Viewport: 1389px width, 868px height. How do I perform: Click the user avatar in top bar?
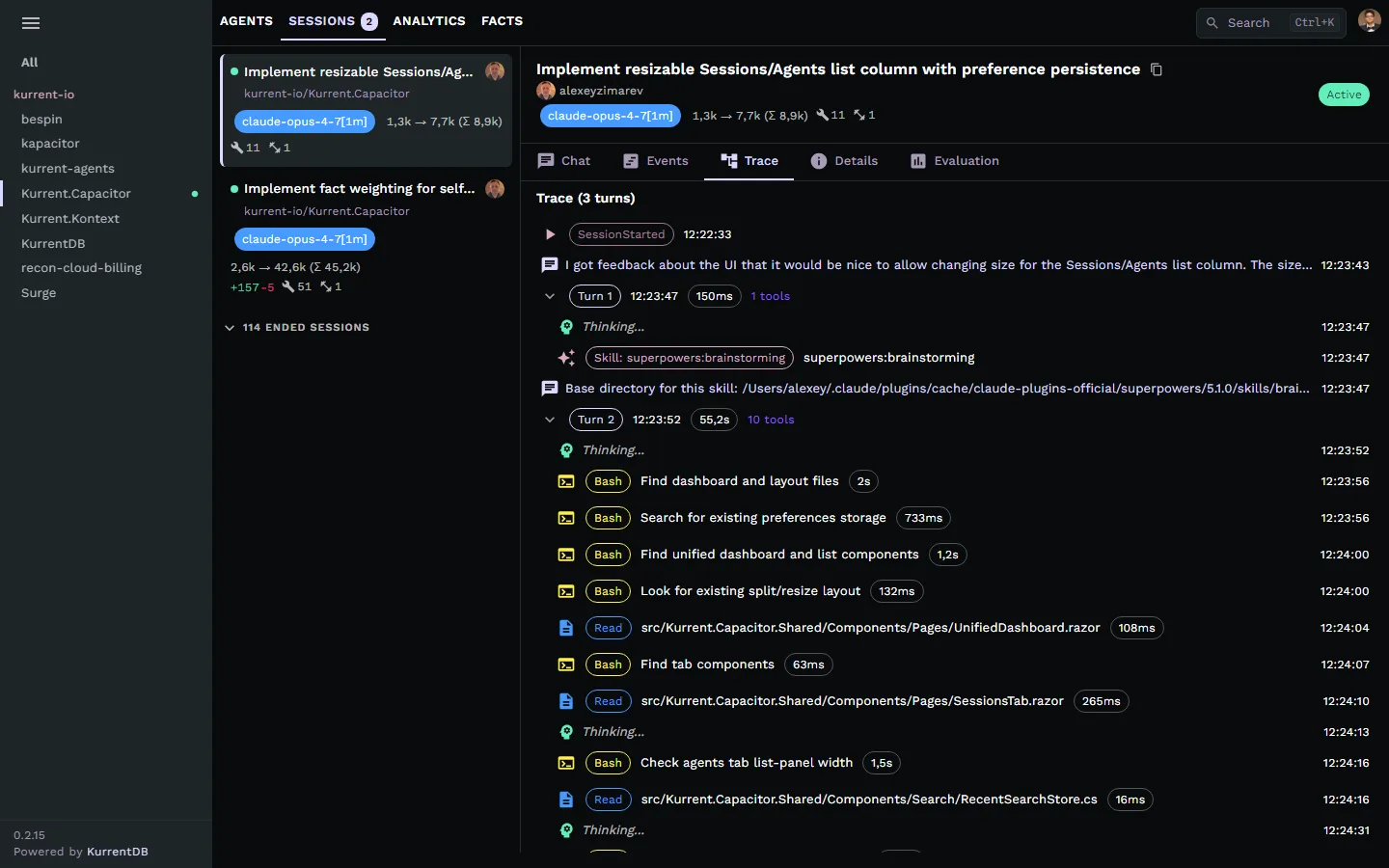pyautogui.click(x=1369, y=21)
